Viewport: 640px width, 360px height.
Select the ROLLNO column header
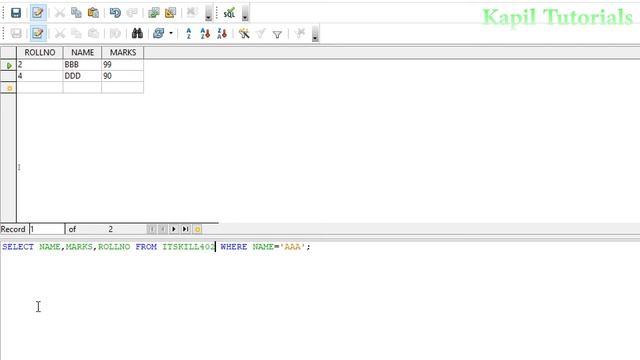pos(40,52)
